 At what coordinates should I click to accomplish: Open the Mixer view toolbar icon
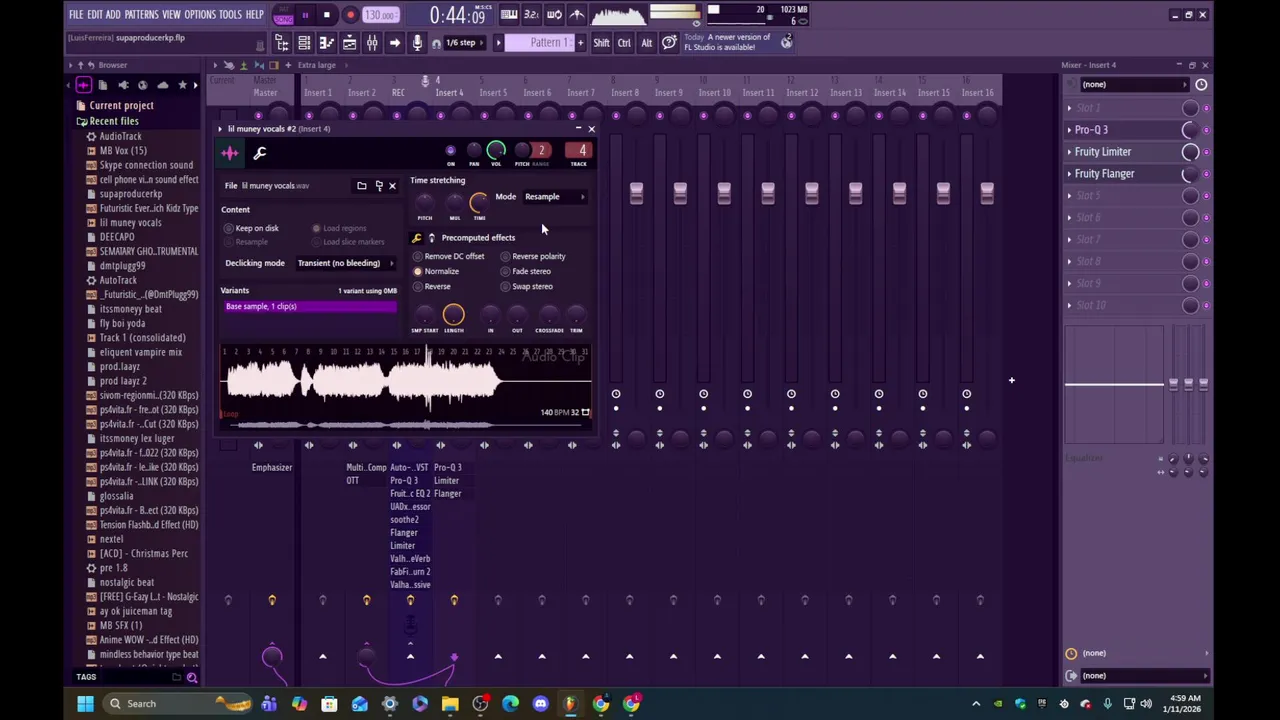point(372,43)
